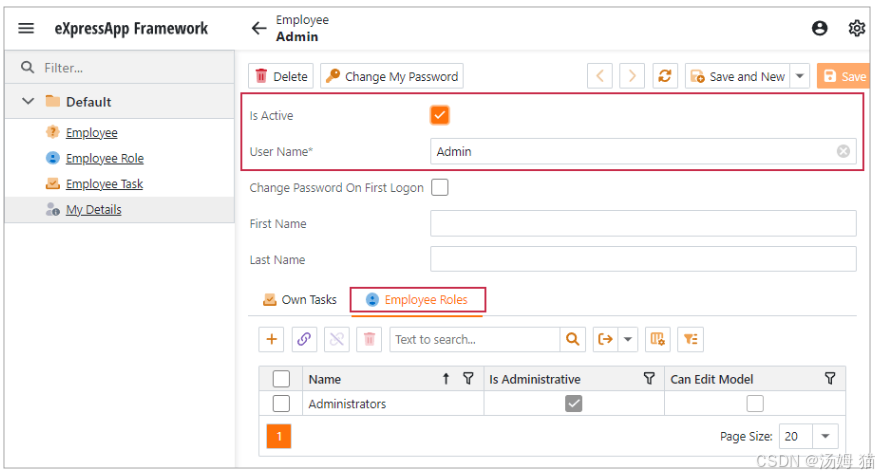Select the Administrators row checkbox
This screenshot has width=879, height=476.
pos(281,404)
